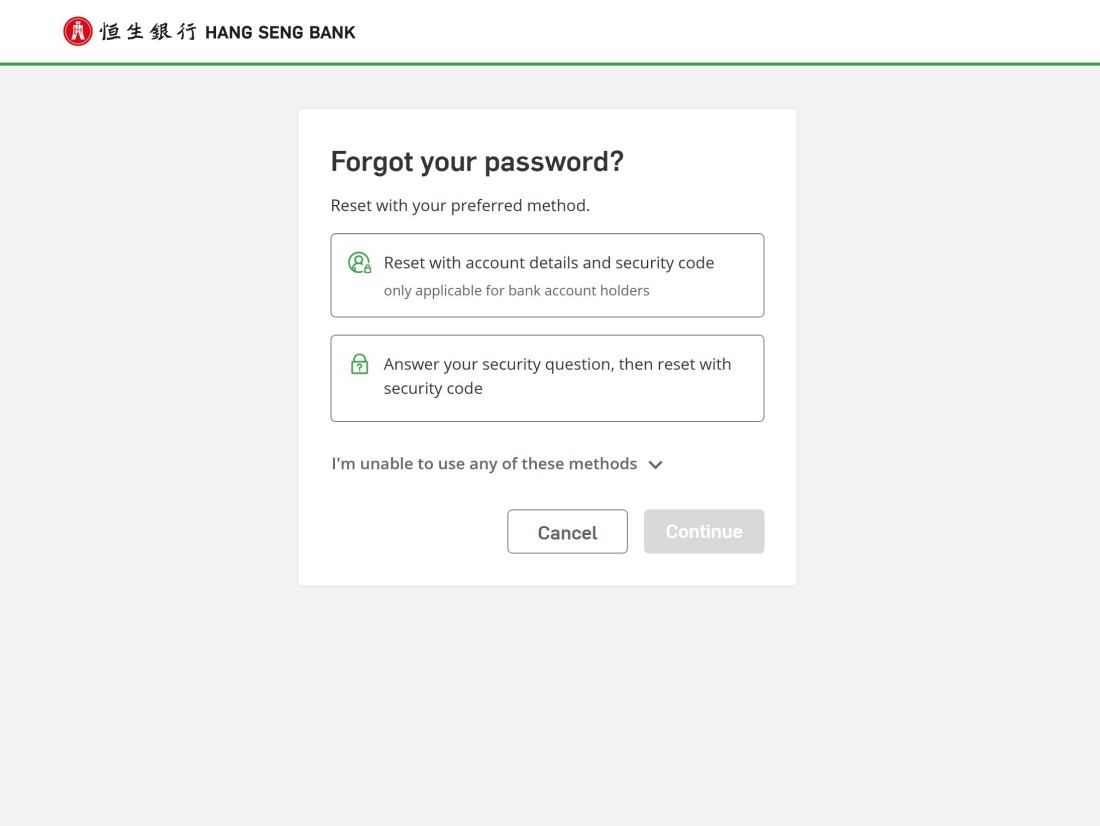Viewport: 1100px width, 826px height.
Task: Expand the chevron beside 'unable to use' text
Action: 655,464
